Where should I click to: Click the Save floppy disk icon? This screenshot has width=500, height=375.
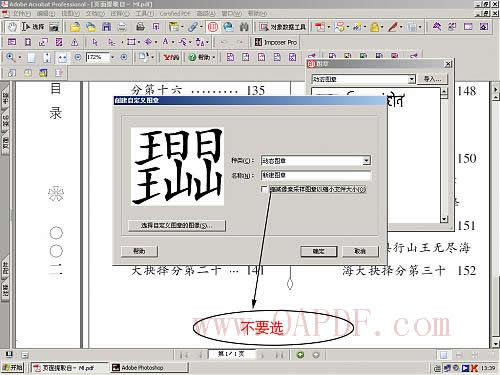pos(107,27)
